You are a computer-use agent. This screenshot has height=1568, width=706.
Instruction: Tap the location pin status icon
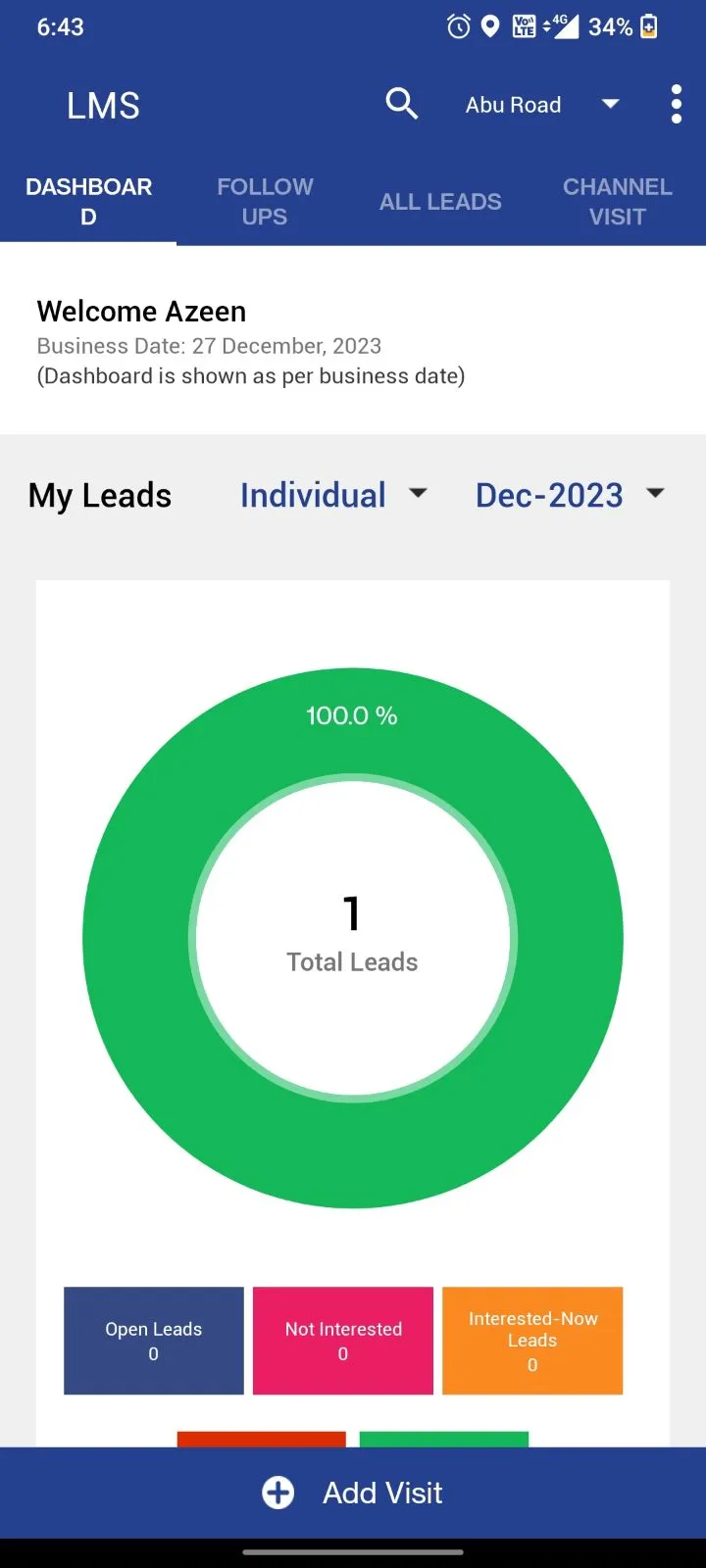[490, 26]
